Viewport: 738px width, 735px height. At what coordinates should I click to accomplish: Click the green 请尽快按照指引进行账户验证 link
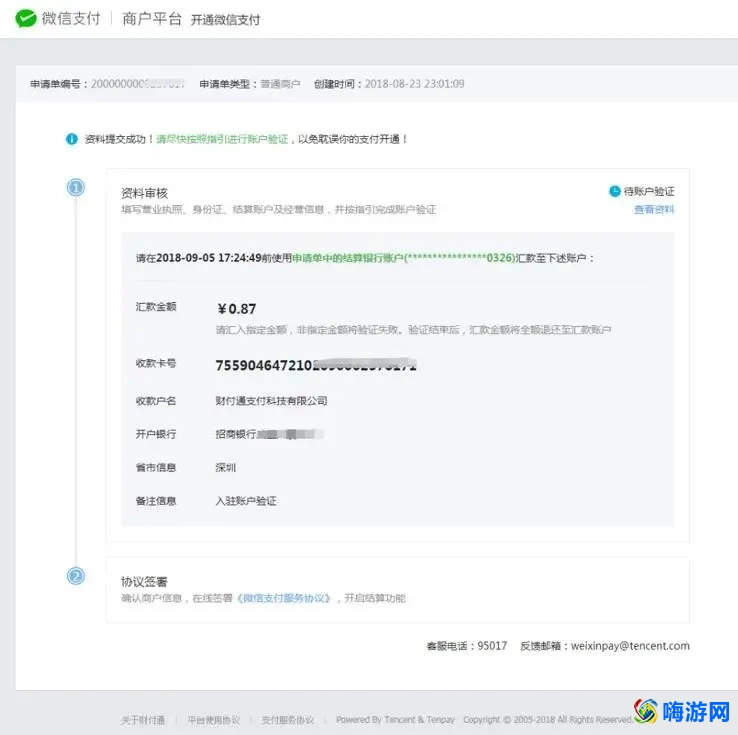pos(222,139)
